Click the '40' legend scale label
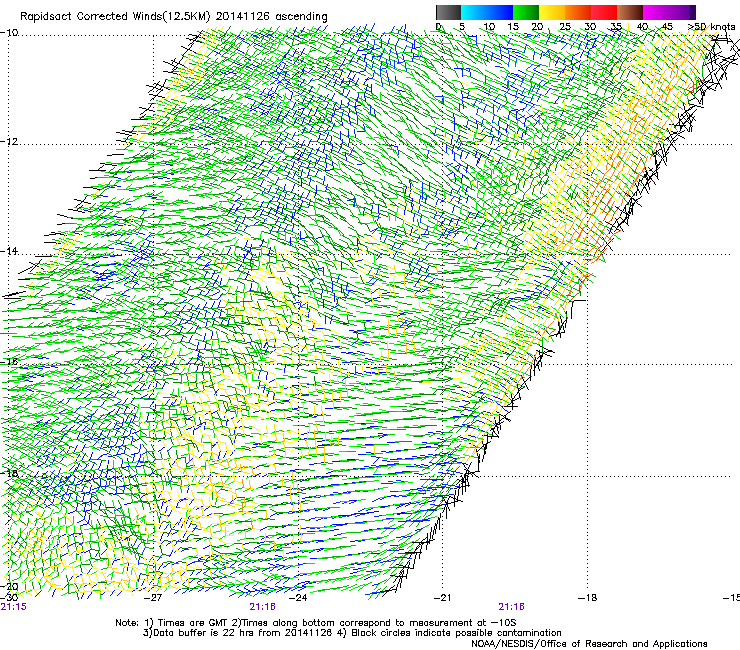This screenshot has height=650, width=740. (642, 27)
